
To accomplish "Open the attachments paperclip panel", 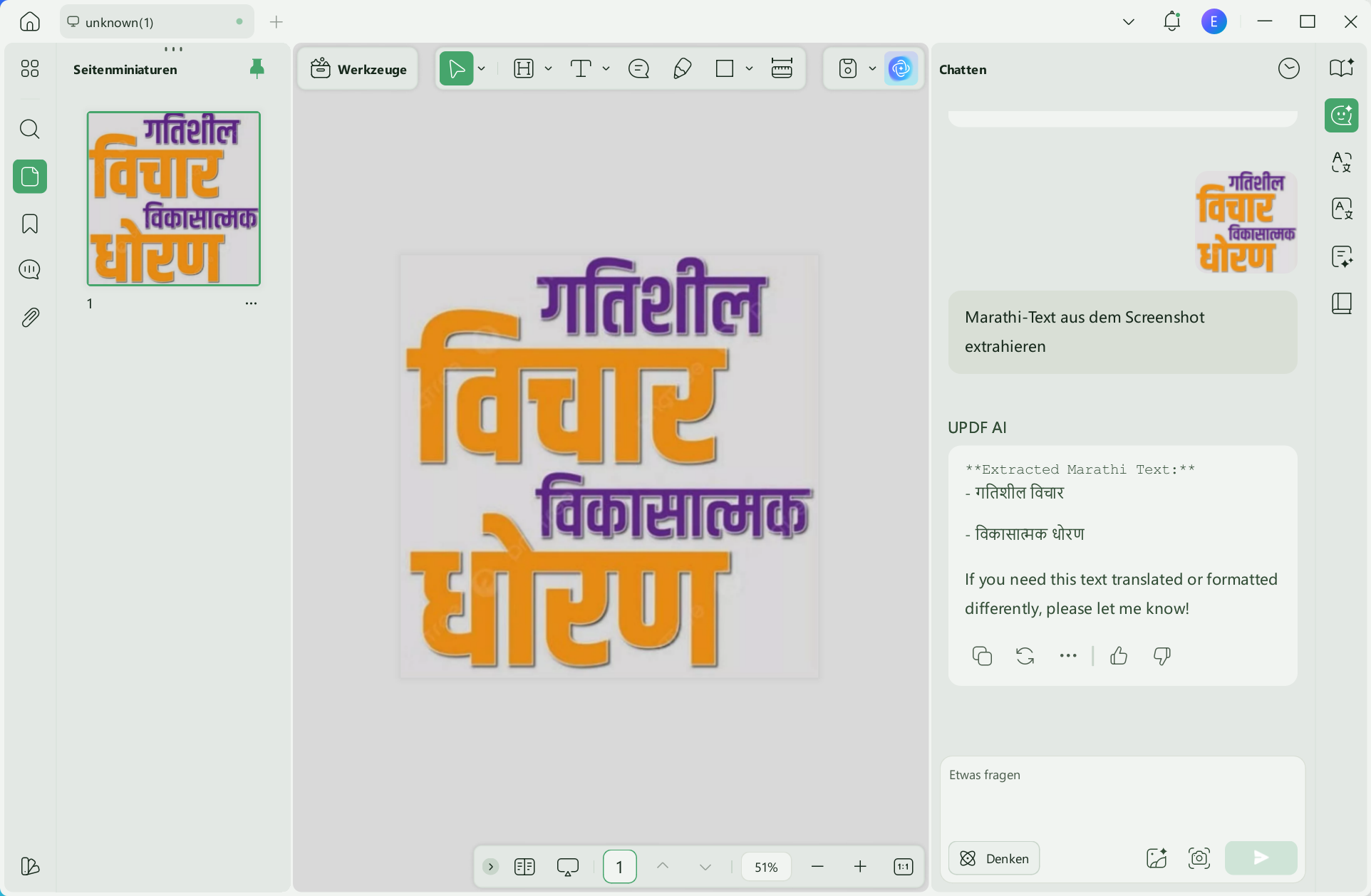I will (x=29, y=317).
